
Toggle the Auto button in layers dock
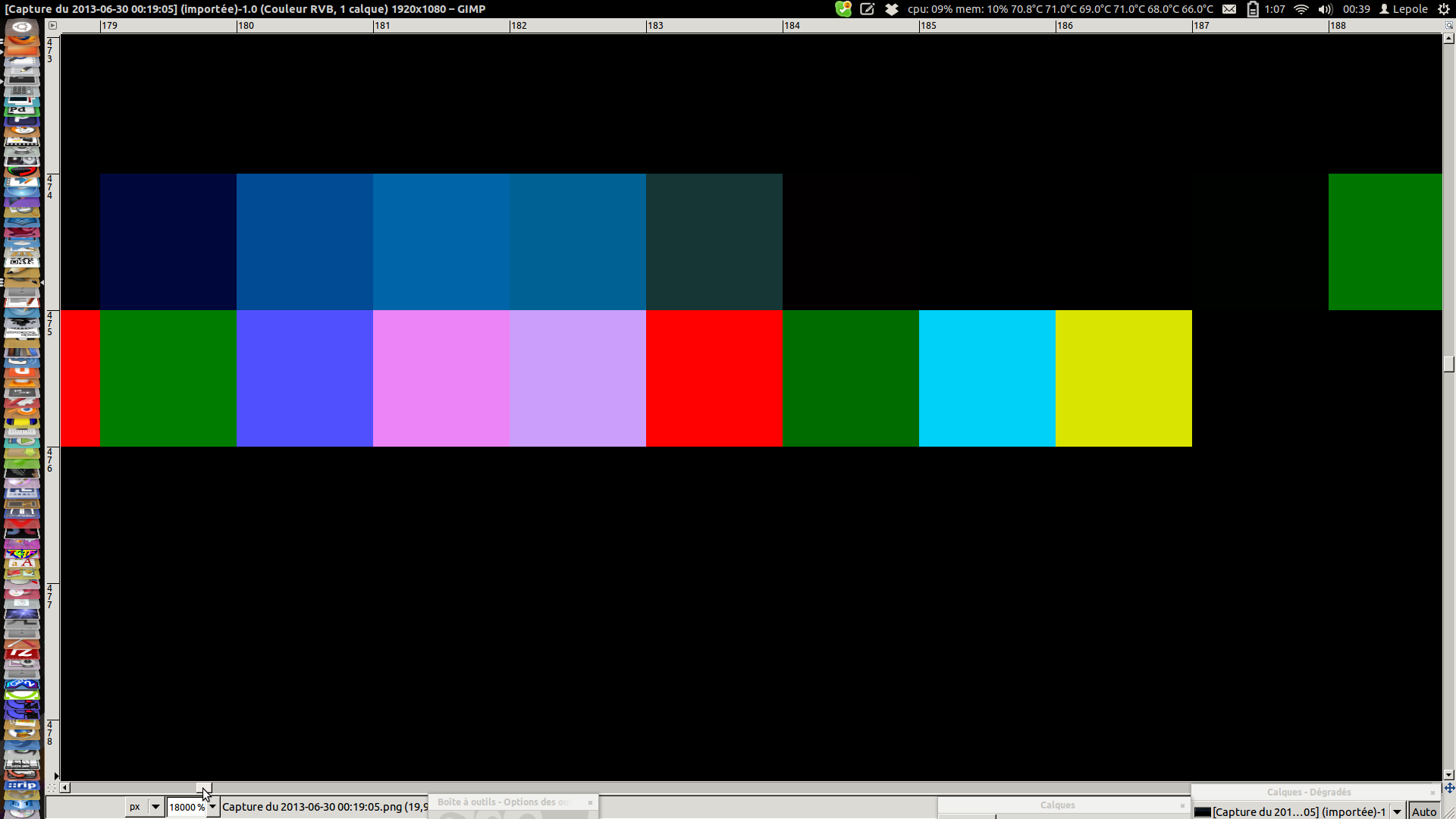pyautogui.click(x=1423, y=811)
